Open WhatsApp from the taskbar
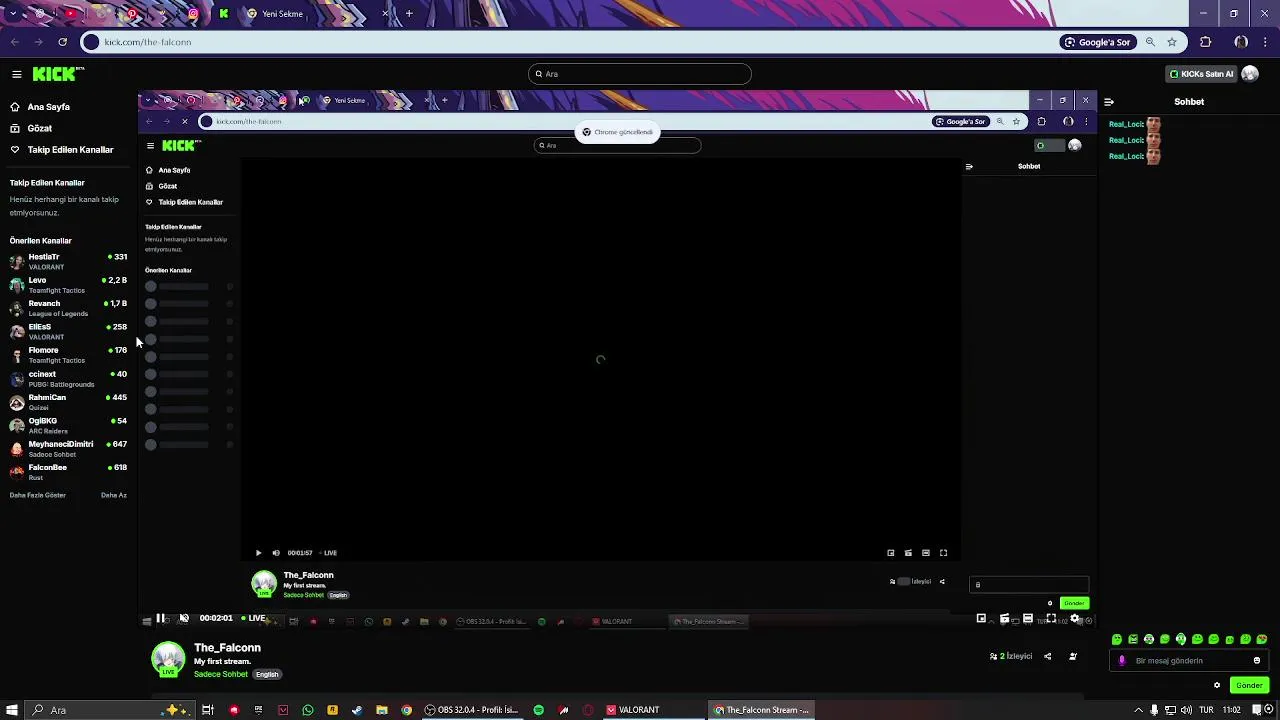 pos(308,710)
